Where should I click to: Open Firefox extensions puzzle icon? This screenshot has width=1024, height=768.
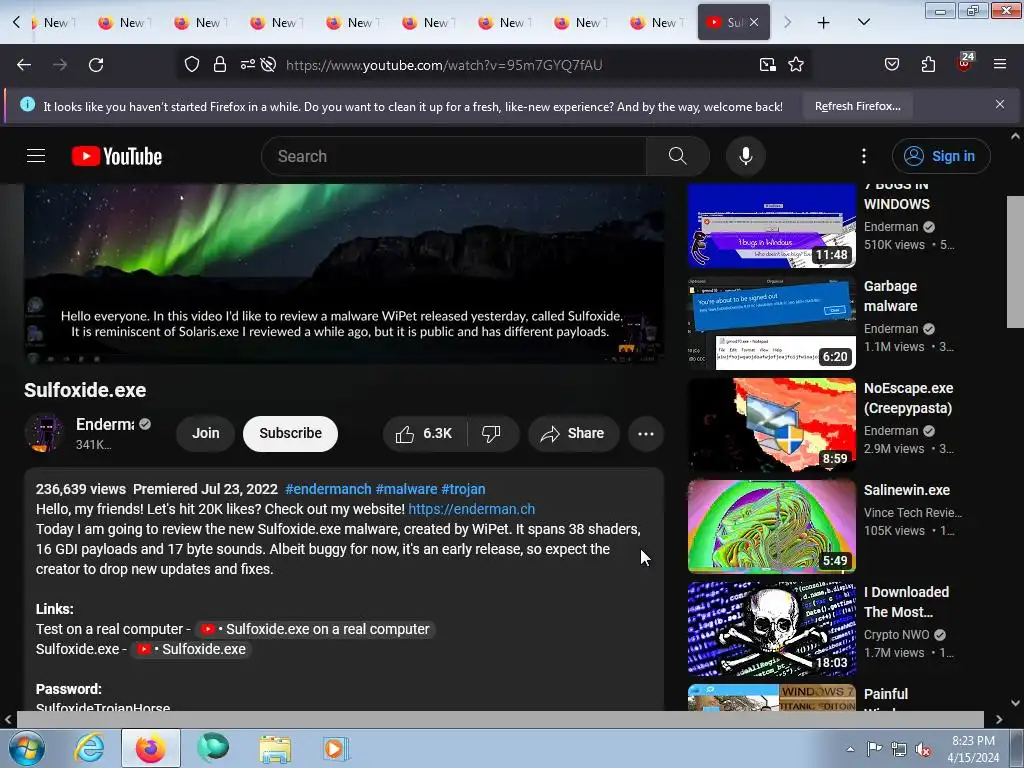pyautogui.click(x=928, y=65)
